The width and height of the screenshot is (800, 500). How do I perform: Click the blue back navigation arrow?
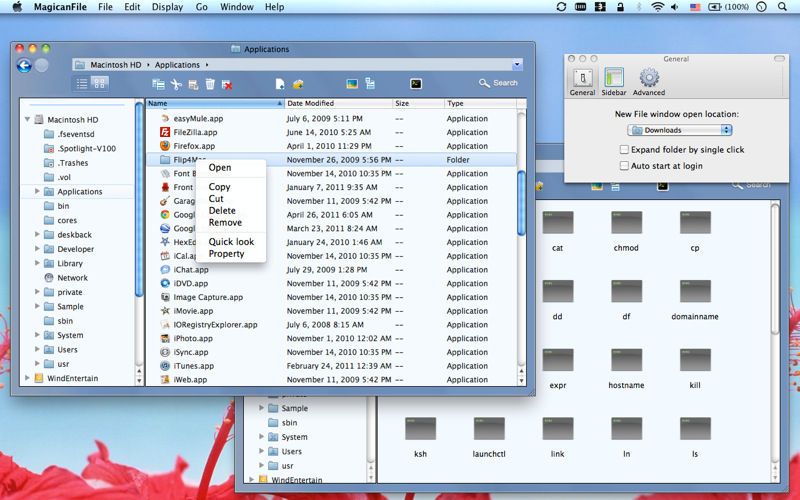click(24, 66)
